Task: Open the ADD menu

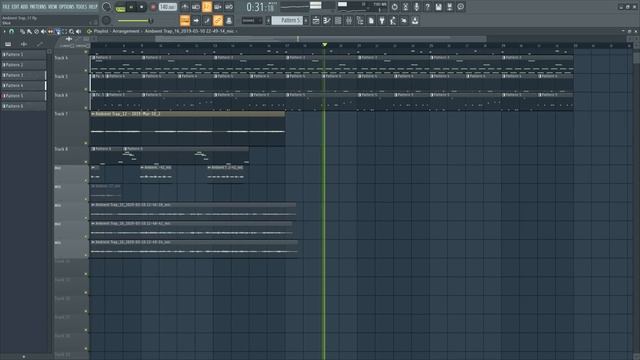Action: pos(24,7)
